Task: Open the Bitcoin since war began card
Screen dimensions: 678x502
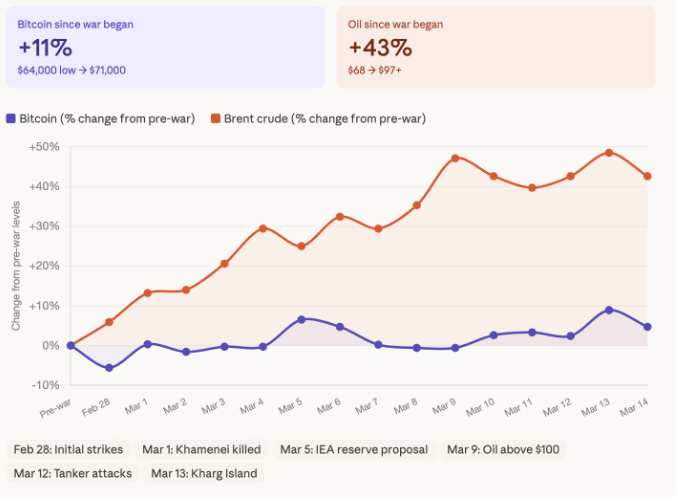Action: click(165, 46)
